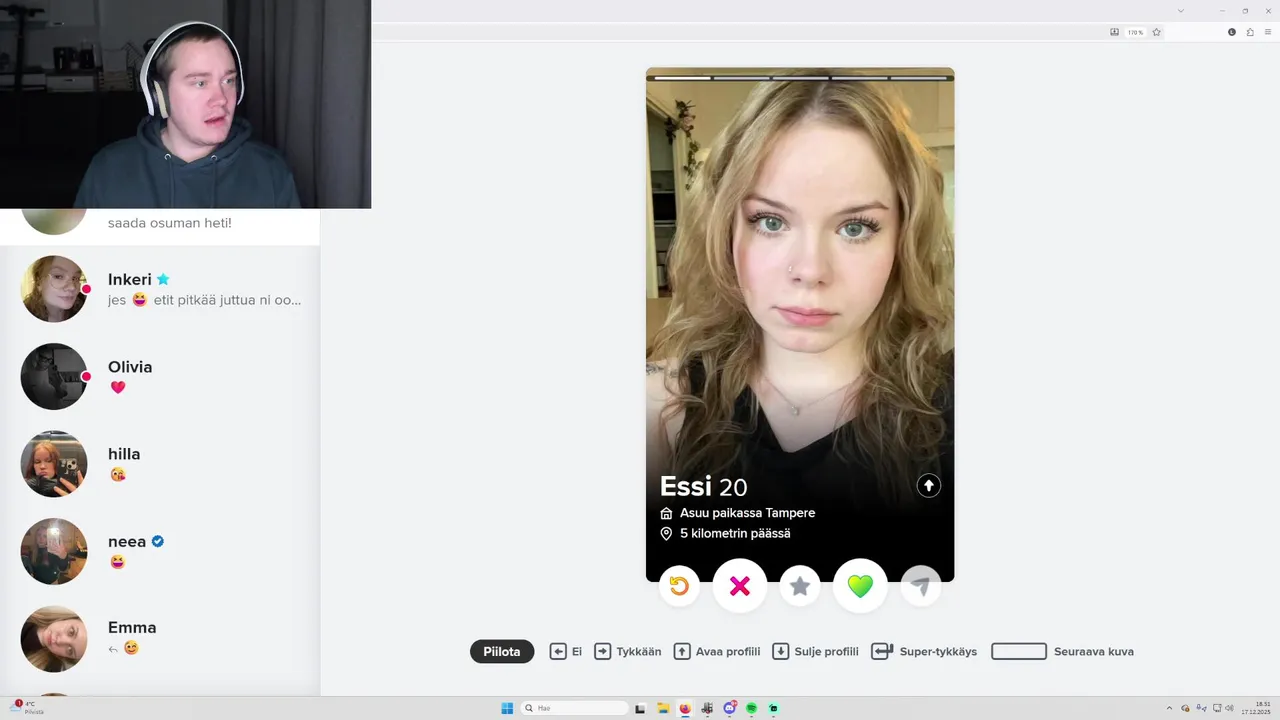Image resolution: width=1280 pixels, height=720 pixels.
Task: Jump to the last photo progress segment
Action: tap(920, 77)
